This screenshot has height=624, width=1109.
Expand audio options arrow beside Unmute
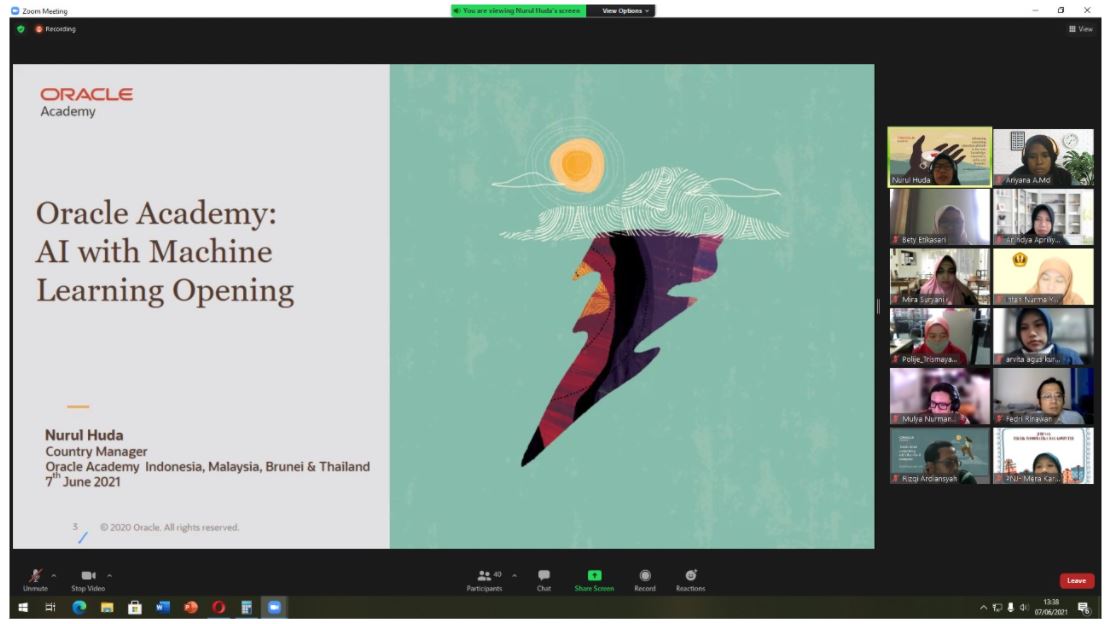tap(54, 575)
